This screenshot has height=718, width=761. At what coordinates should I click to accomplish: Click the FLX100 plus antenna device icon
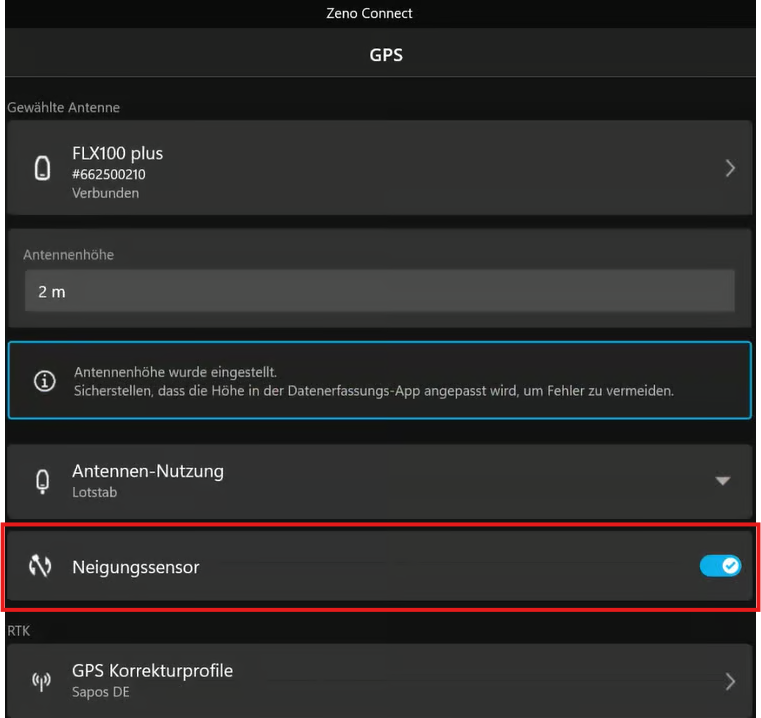click(42, 168)
